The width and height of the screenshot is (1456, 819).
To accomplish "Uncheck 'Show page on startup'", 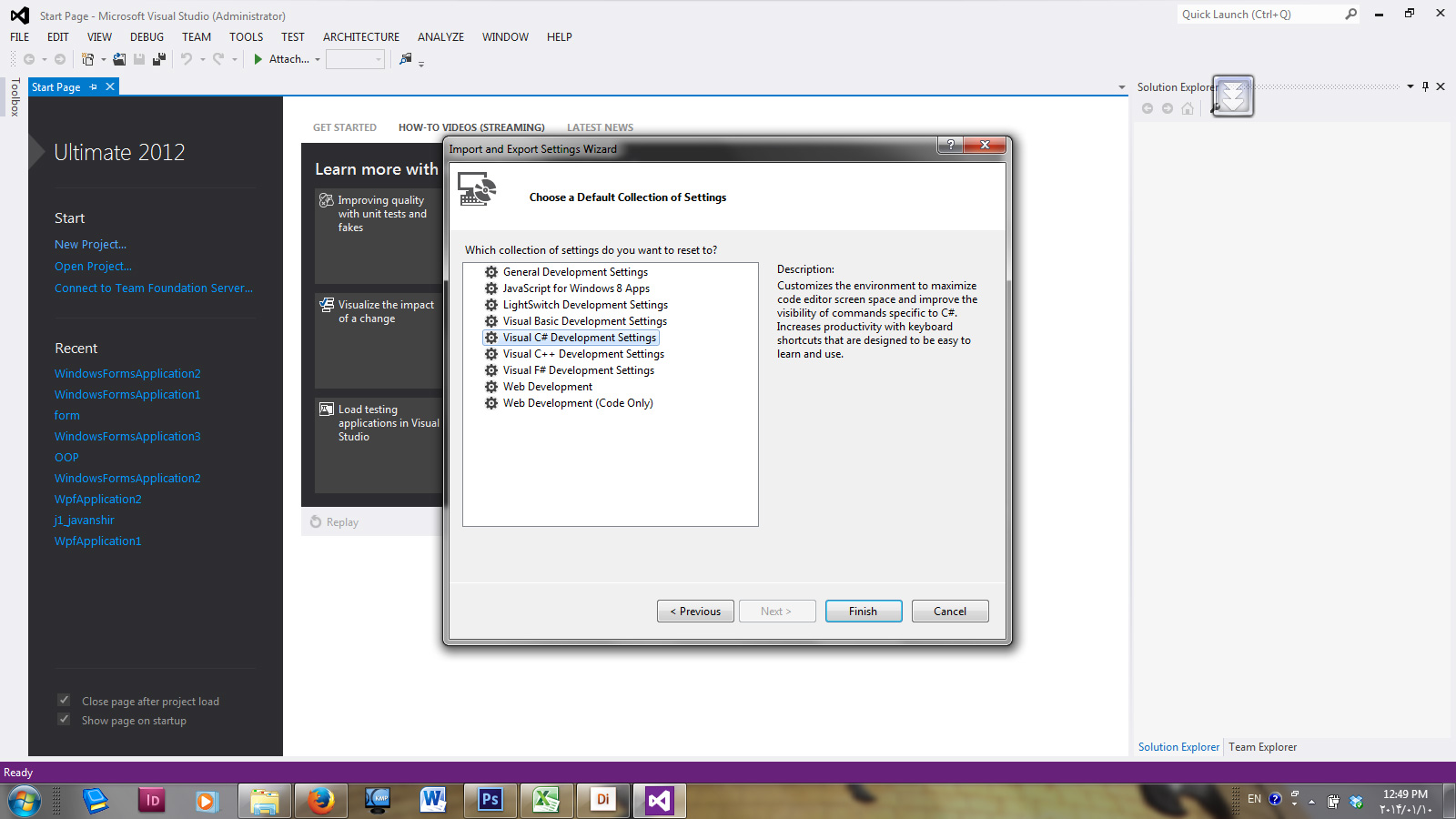I will click(x=64, y=720).
